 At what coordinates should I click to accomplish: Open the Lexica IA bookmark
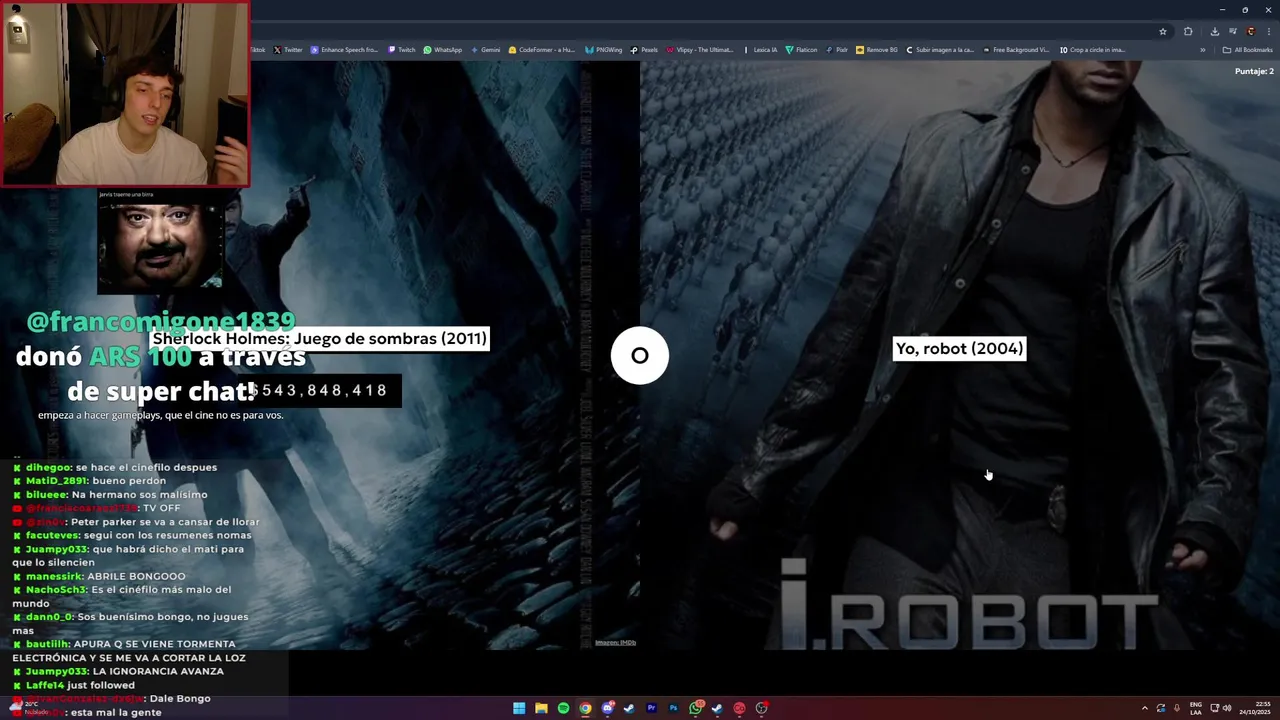[x=761, y=49]
